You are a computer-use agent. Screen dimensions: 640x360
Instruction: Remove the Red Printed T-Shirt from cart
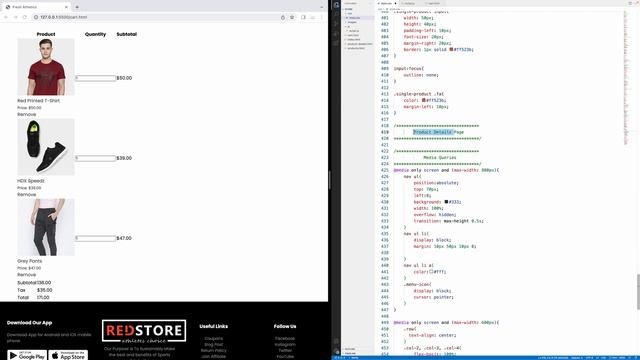(27, 114)
